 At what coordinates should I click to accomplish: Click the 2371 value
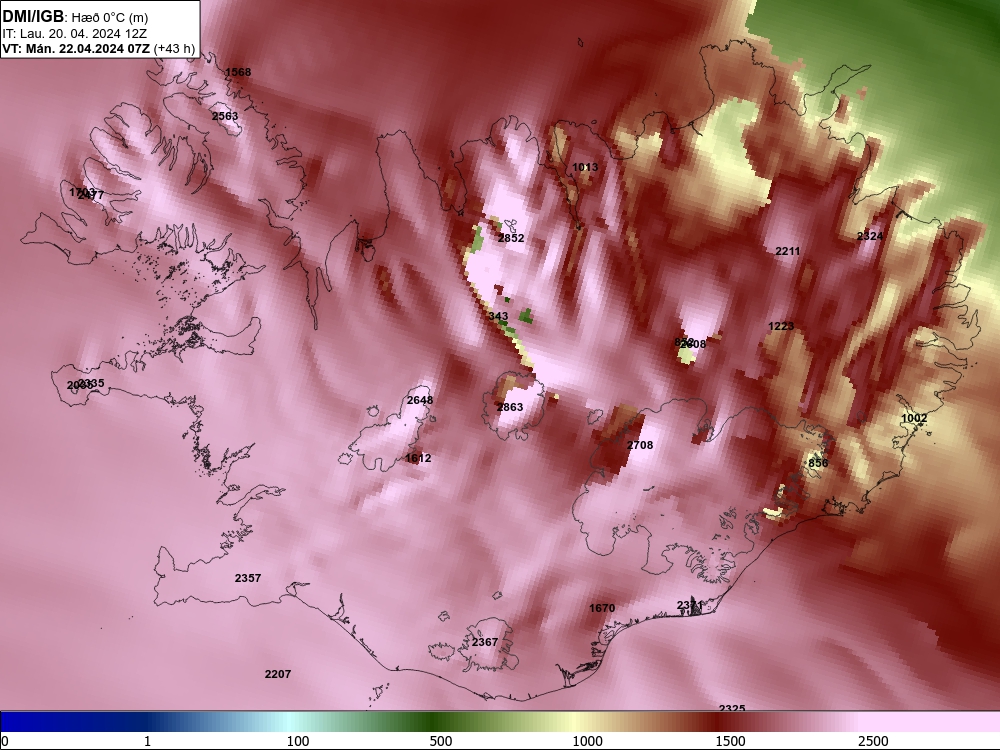coord(689,605)
